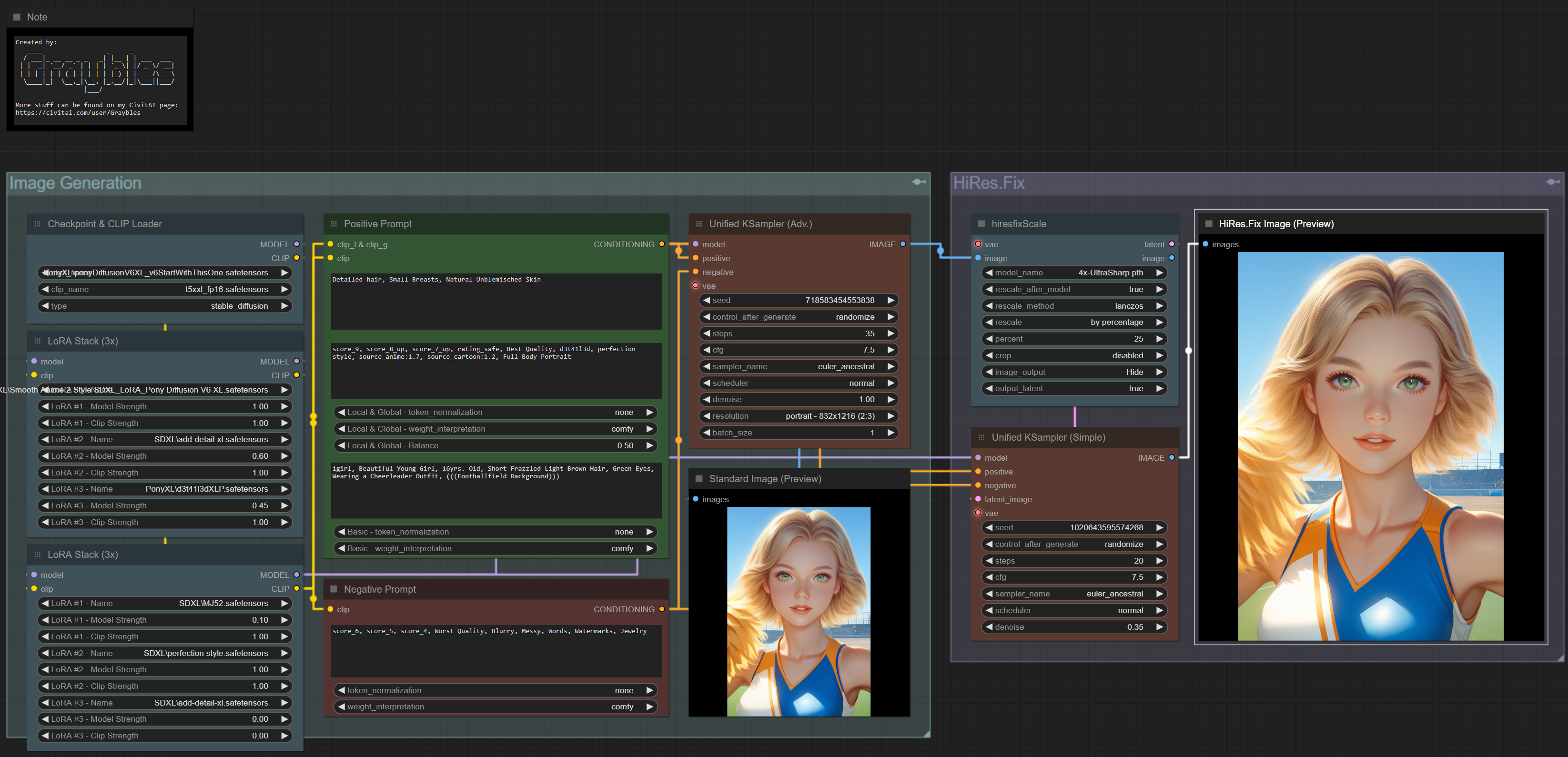Viewport: 1568px width, 757px height.
Task: Toggle image_output Hide setting
Action: point(1074,372)
